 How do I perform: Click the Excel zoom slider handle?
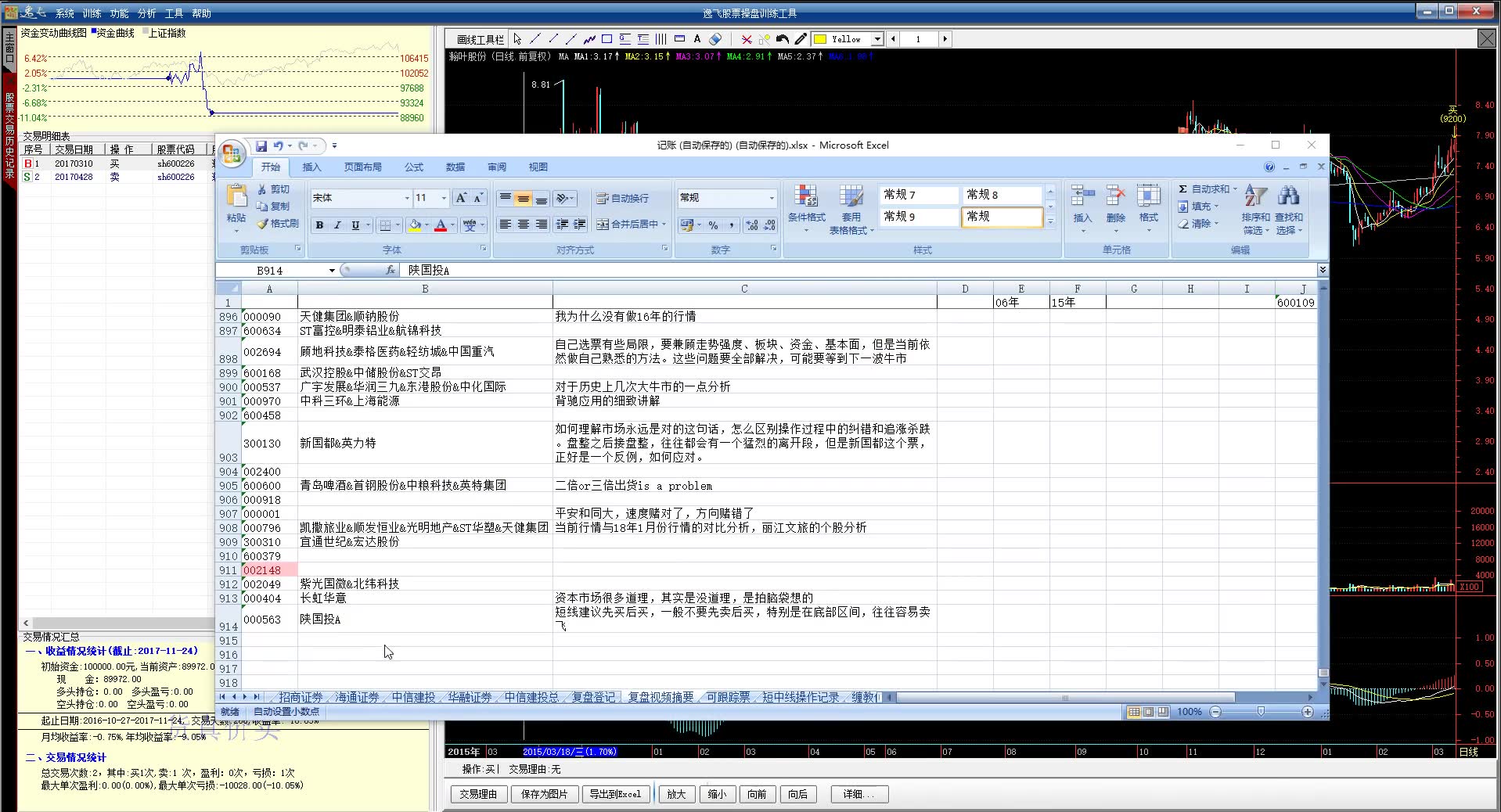tap(1261, 712)
